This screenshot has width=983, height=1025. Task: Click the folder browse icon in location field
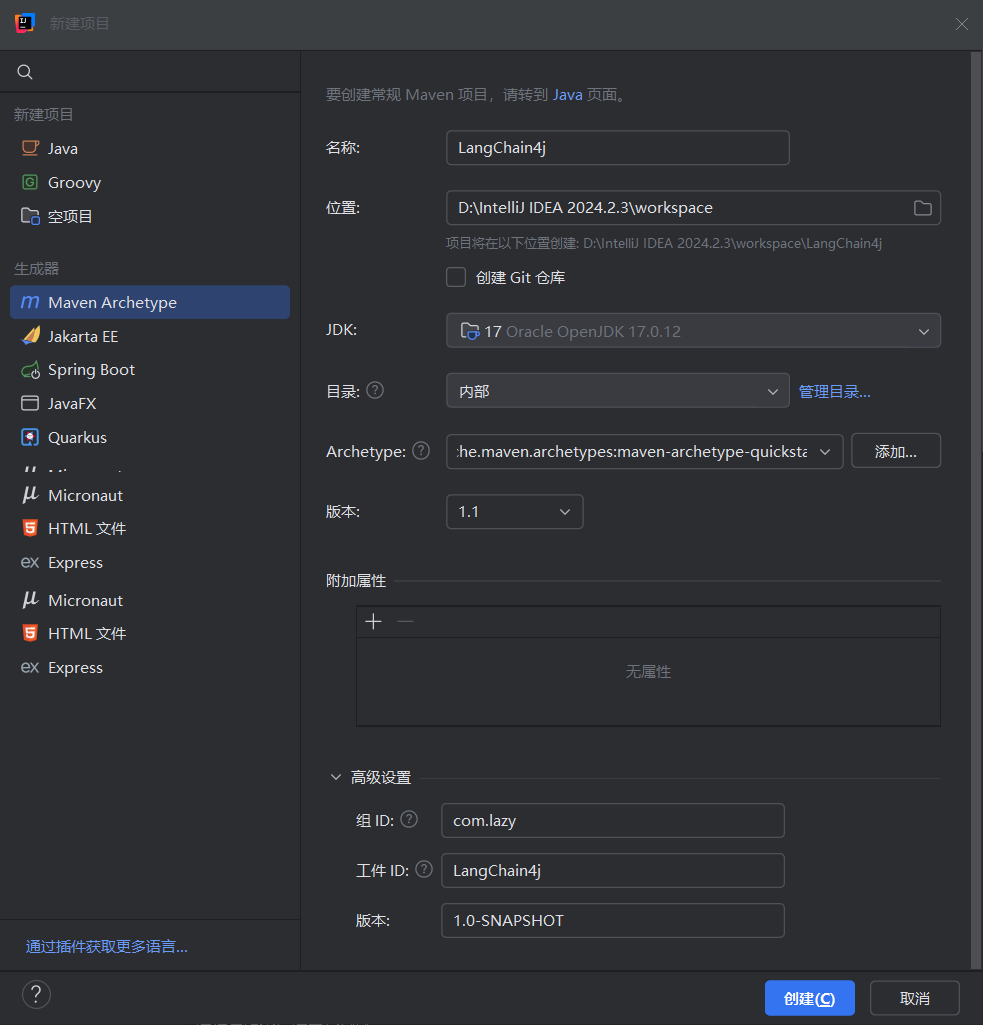(x=922, y=208)
